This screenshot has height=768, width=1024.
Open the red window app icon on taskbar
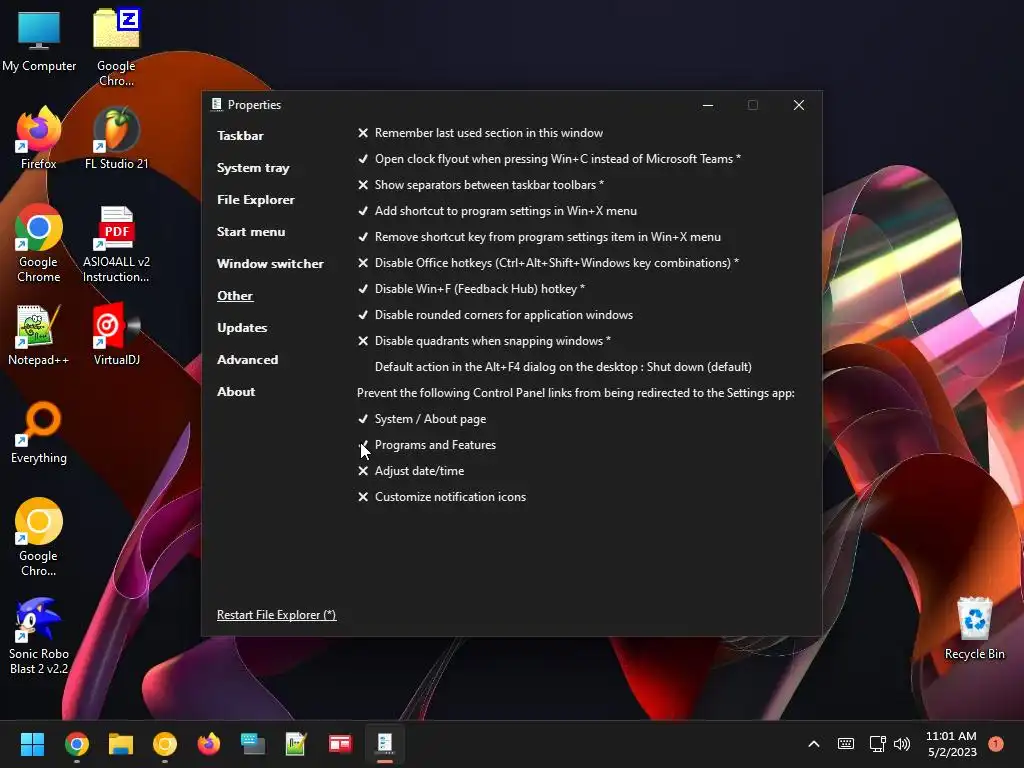[340, 744]
